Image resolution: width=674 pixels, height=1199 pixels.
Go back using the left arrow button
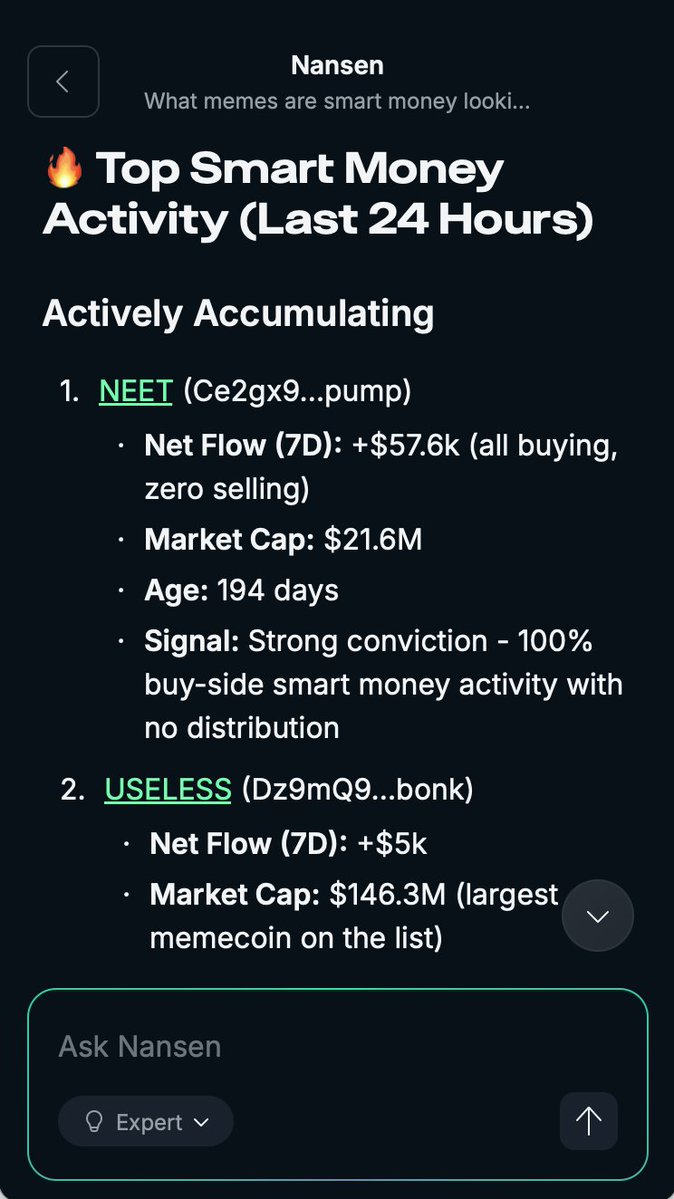(x=63, y=82)
